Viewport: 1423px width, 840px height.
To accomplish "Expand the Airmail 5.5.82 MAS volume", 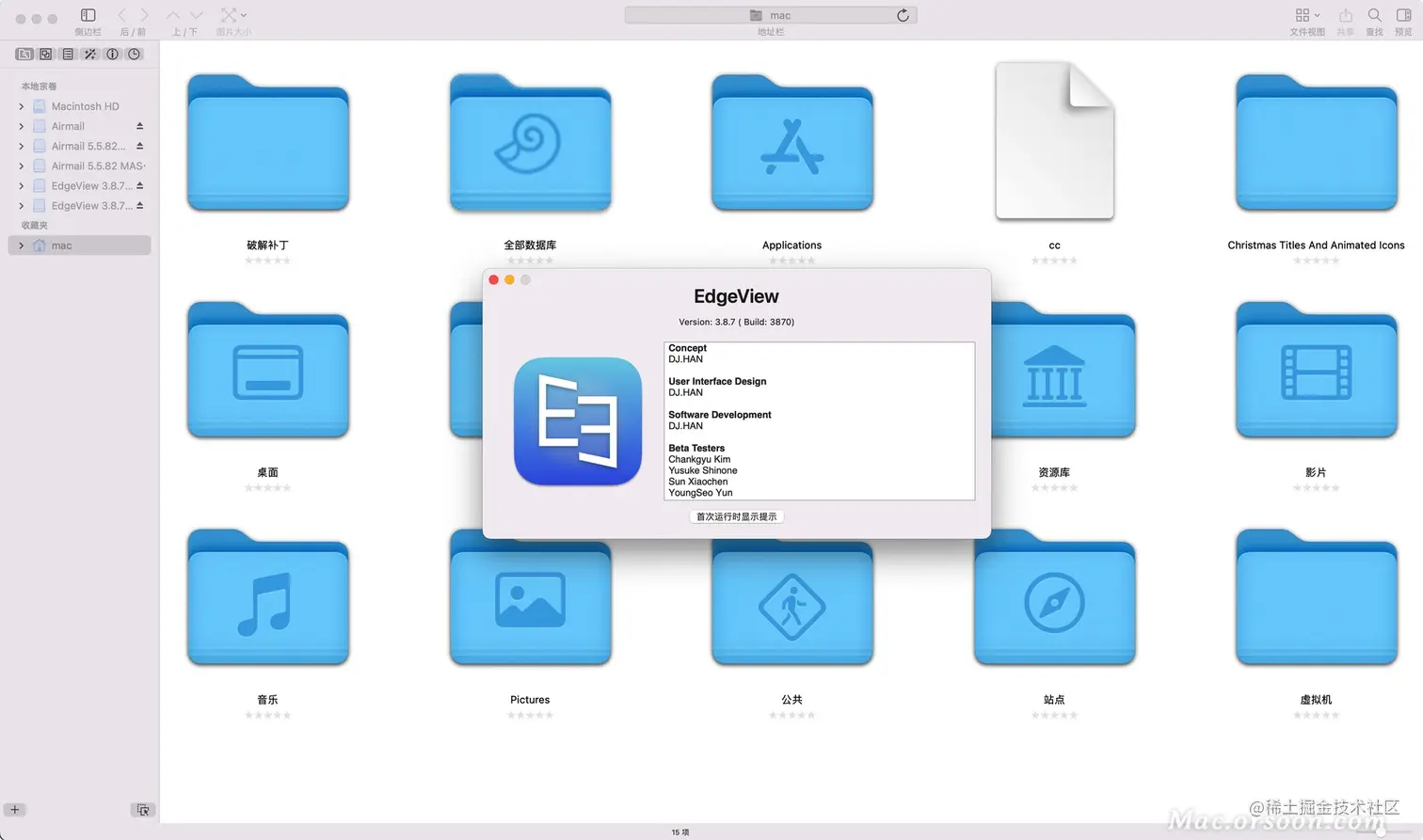I will coord(22,166).
